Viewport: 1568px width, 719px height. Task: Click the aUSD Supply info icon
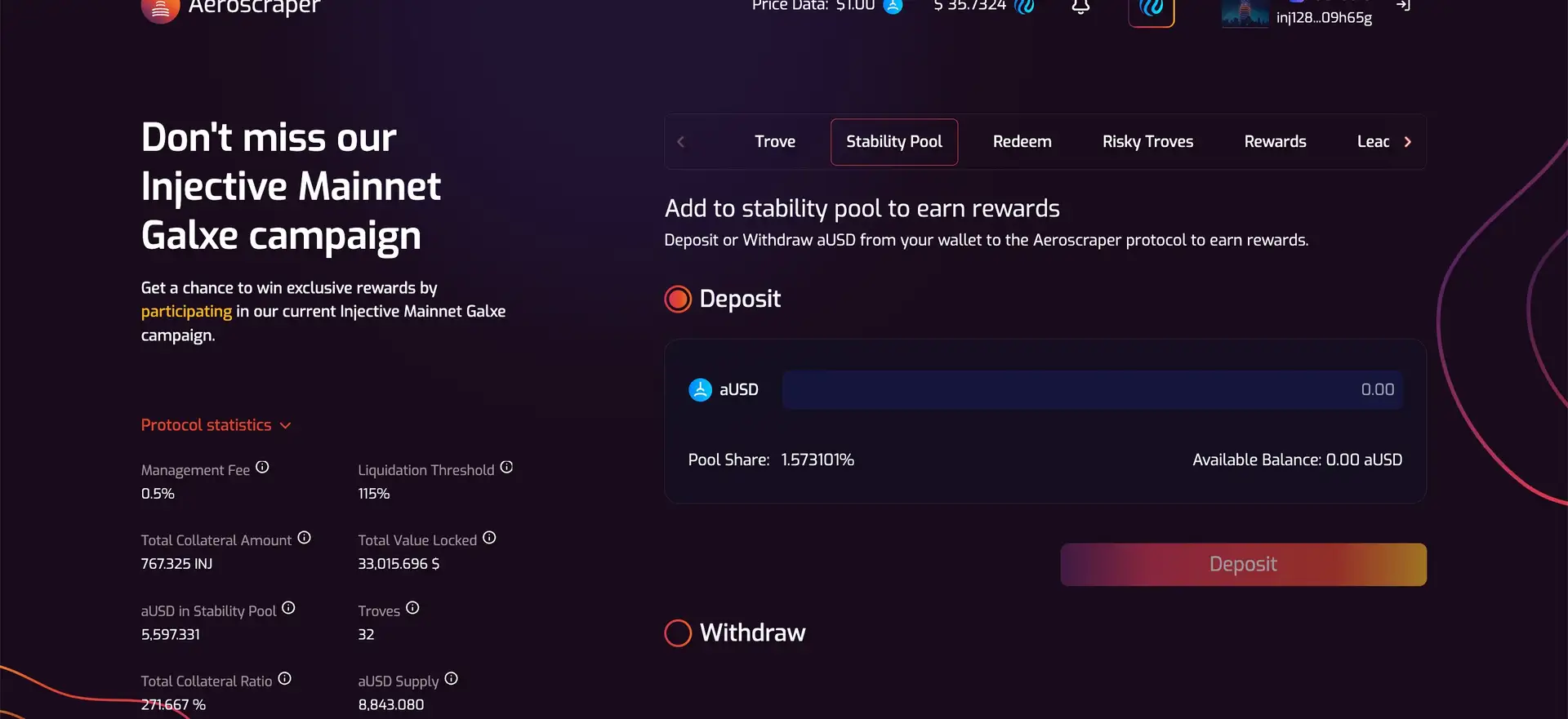tap(451, 679)
